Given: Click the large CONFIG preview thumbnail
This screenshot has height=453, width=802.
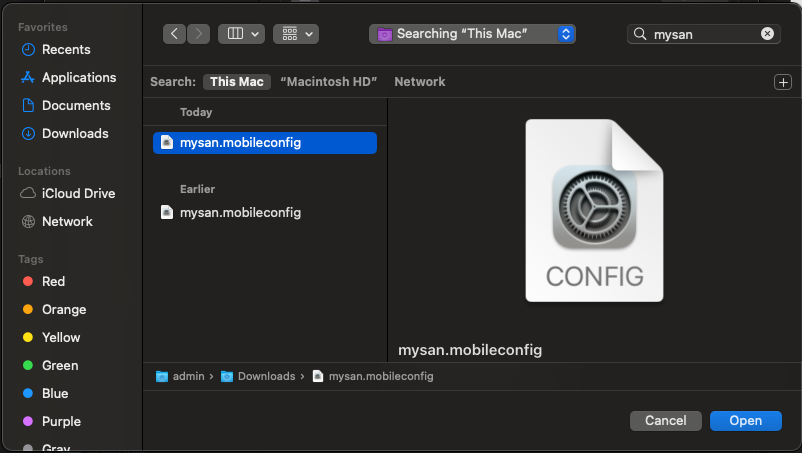Looking at the screenshot, I should pos(594,210).
